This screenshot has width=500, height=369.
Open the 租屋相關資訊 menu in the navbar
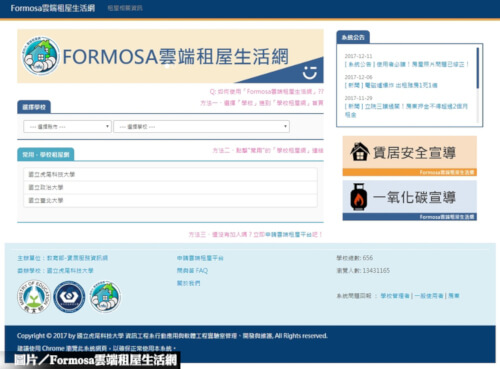click(125, 8)
